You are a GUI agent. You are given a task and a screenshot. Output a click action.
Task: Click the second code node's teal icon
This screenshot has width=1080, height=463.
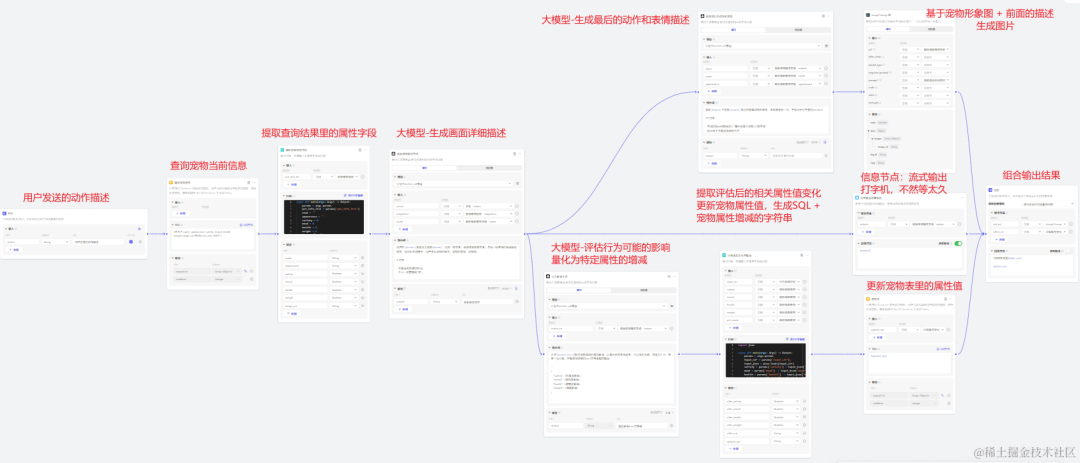[x=725, y=254]
